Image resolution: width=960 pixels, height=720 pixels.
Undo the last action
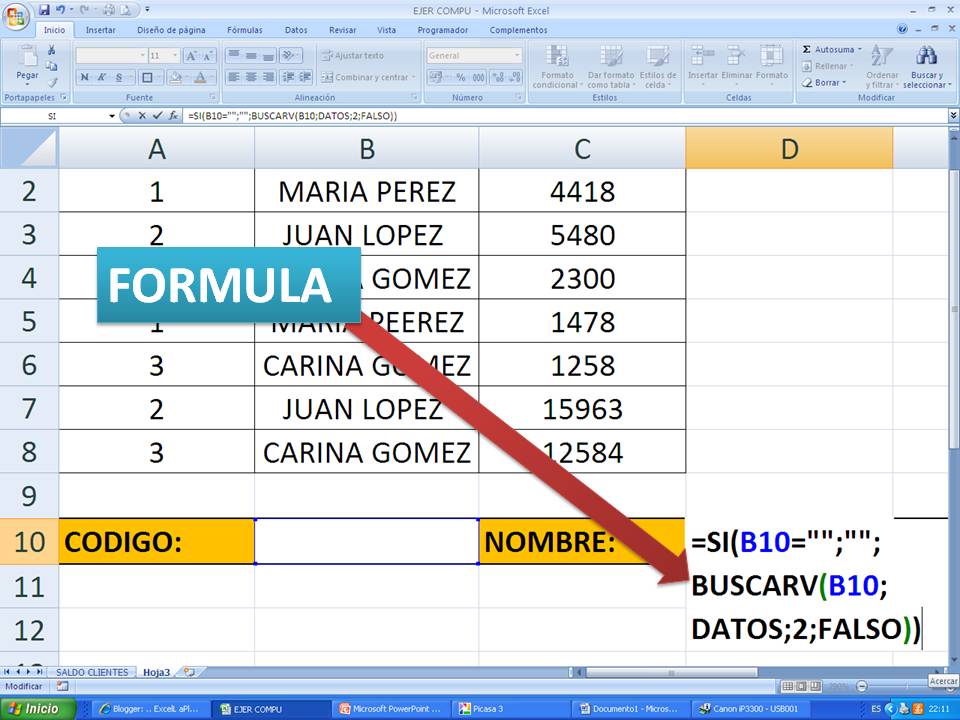[60, 10]
